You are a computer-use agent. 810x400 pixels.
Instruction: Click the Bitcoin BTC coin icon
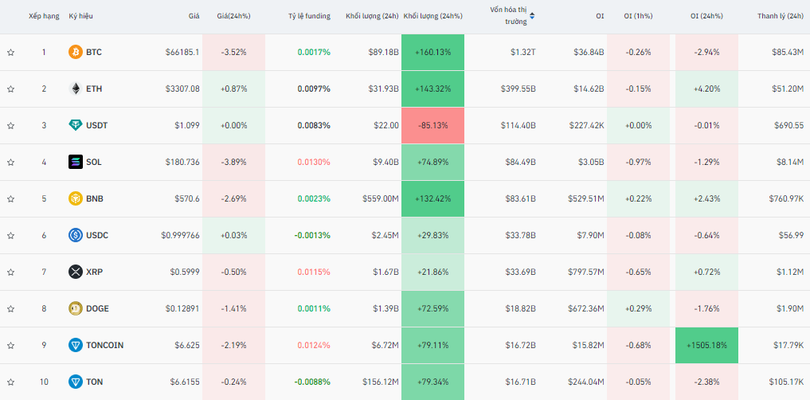[x=75, y=52]
